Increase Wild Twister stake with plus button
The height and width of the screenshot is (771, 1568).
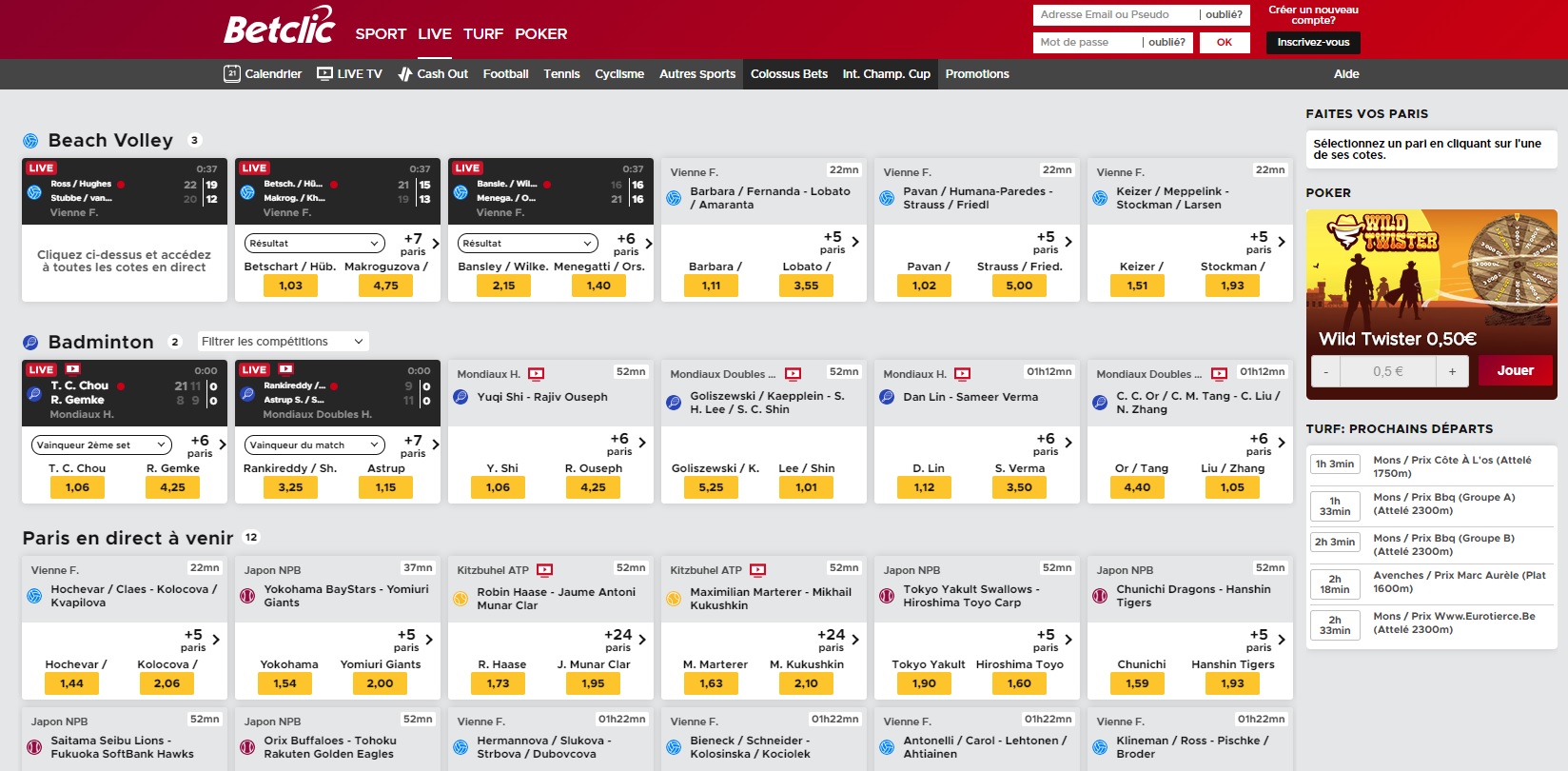(x=1452, y=371)
